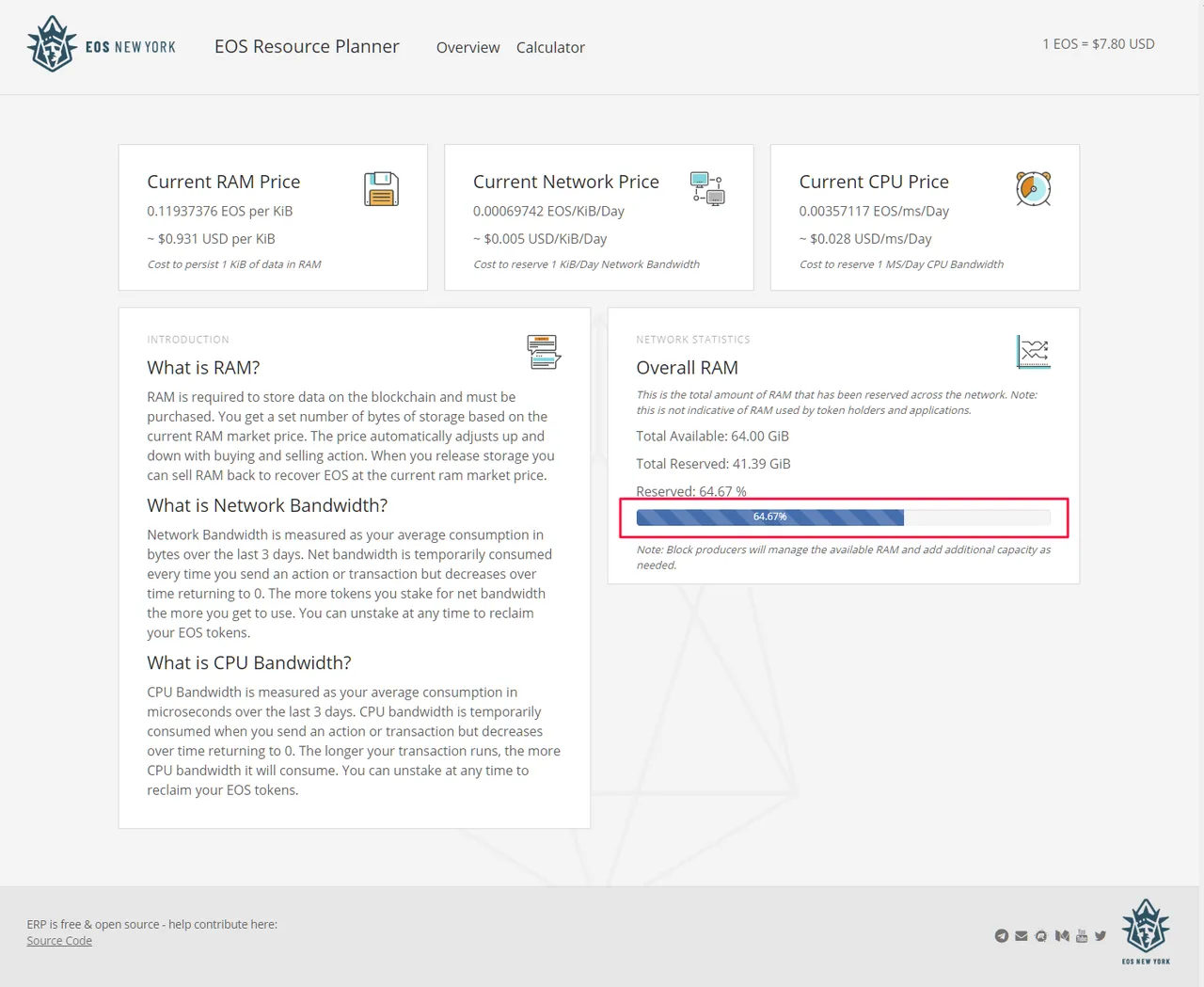
Task: Click the Total Reserved: 41.39 GiB line
Action: [x=713, y=464]
